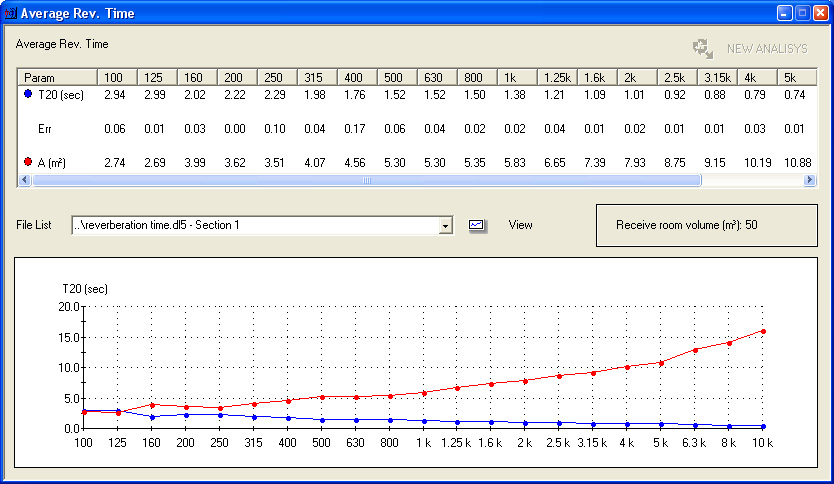The image size is (834, 484).
Task: Click T20 value 1.38 at 1k
Action: [514, 95]
